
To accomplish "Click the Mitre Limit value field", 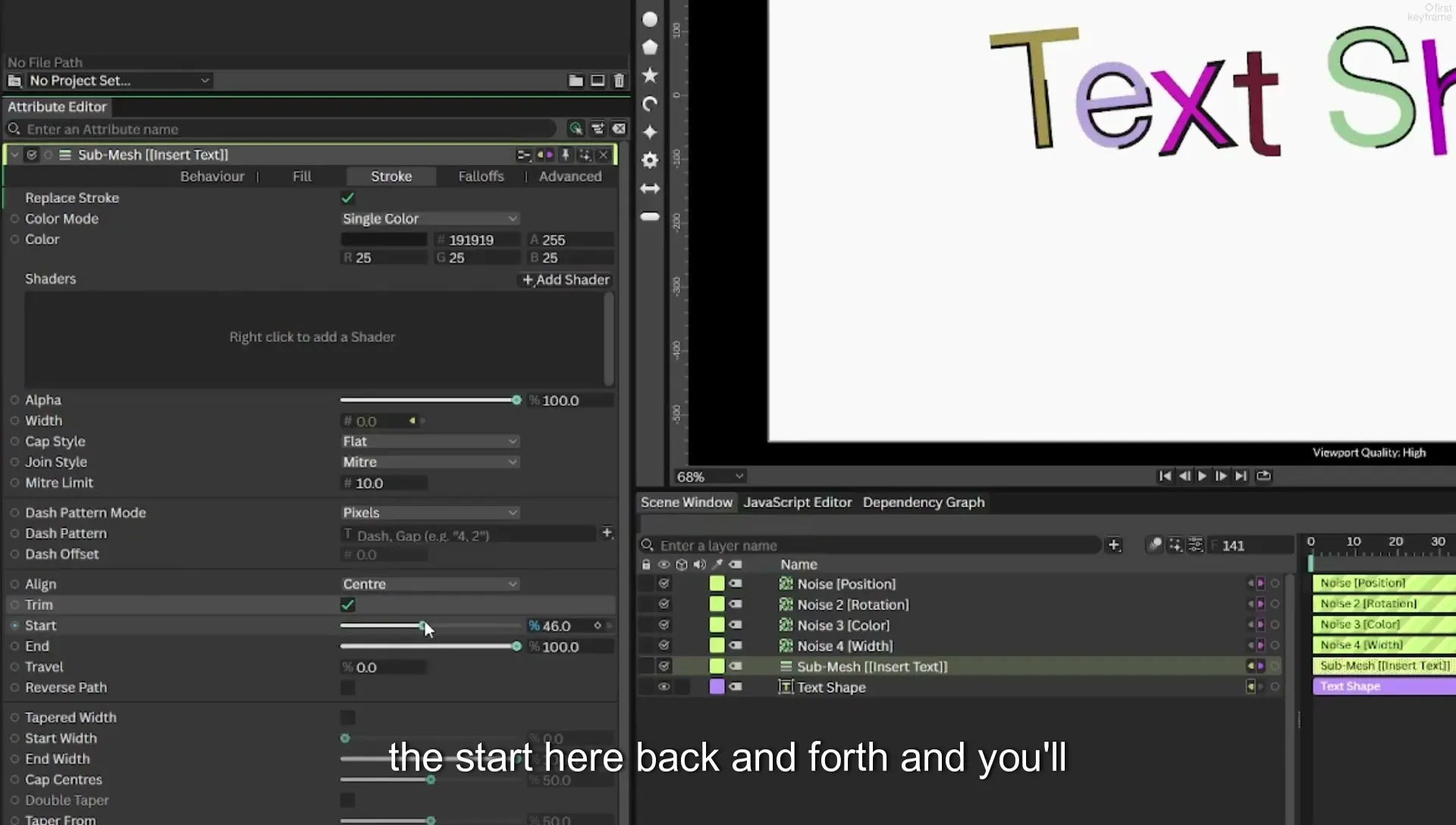I will point(384,483).
